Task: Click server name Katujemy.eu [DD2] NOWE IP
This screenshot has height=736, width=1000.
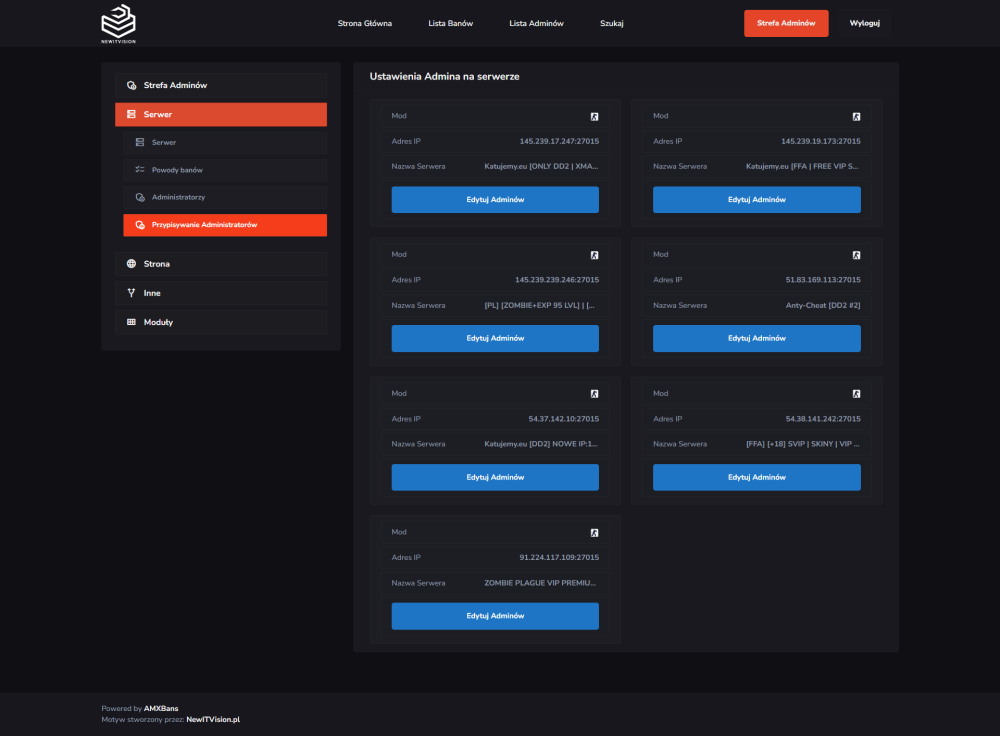Action: (x=541, y=444)
